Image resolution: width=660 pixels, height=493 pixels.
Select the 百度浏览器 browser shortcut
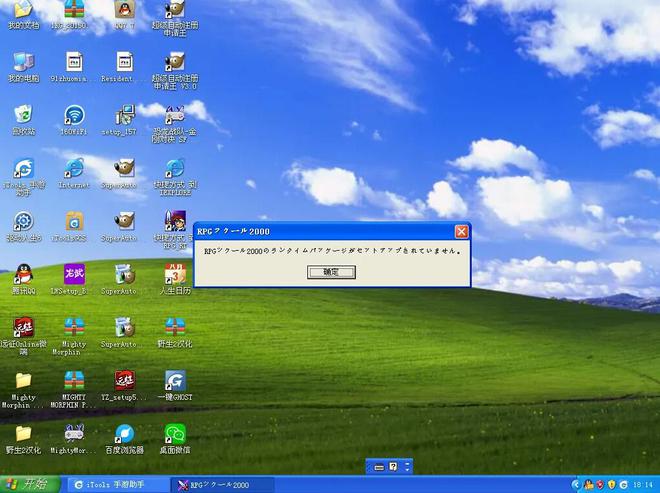click(x=125, y=439)
